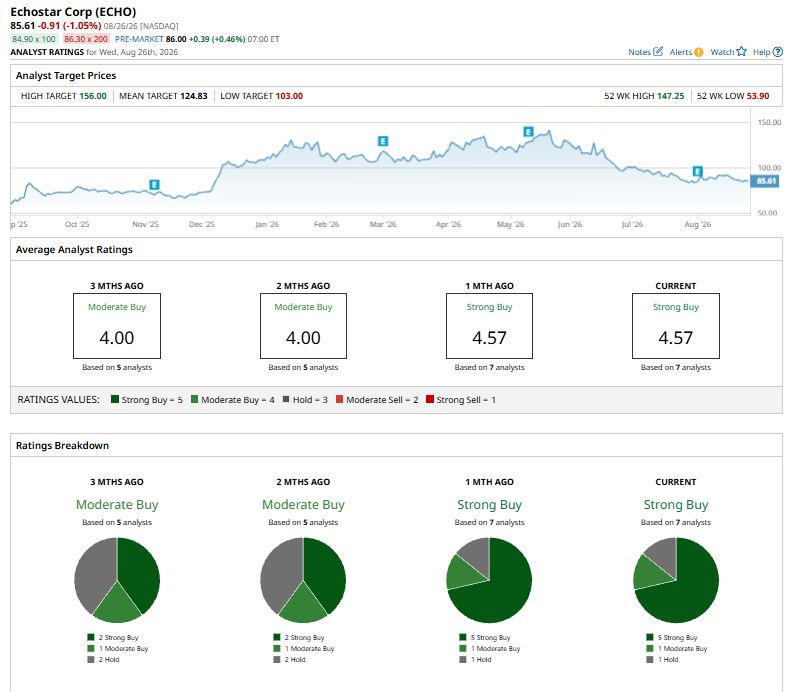Click the 3 MTHS AGO ratings pie chart

pos(117,580)
